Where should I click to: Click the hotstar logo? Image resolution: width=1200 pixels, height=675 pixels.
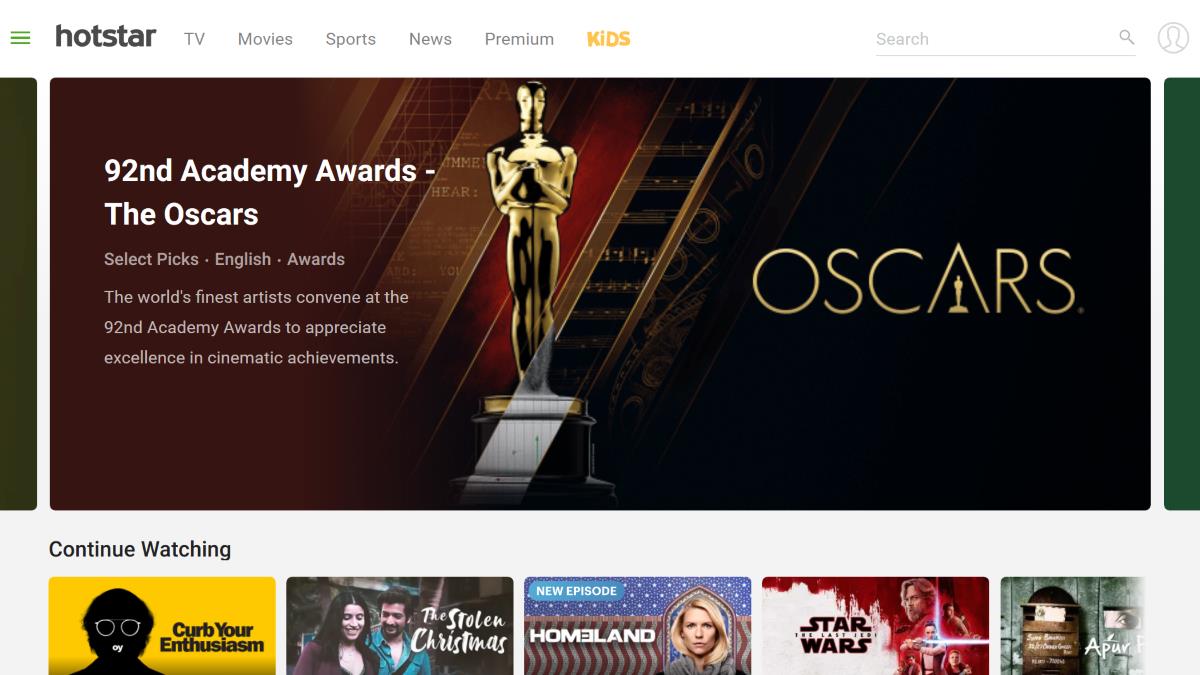(105, 37)
